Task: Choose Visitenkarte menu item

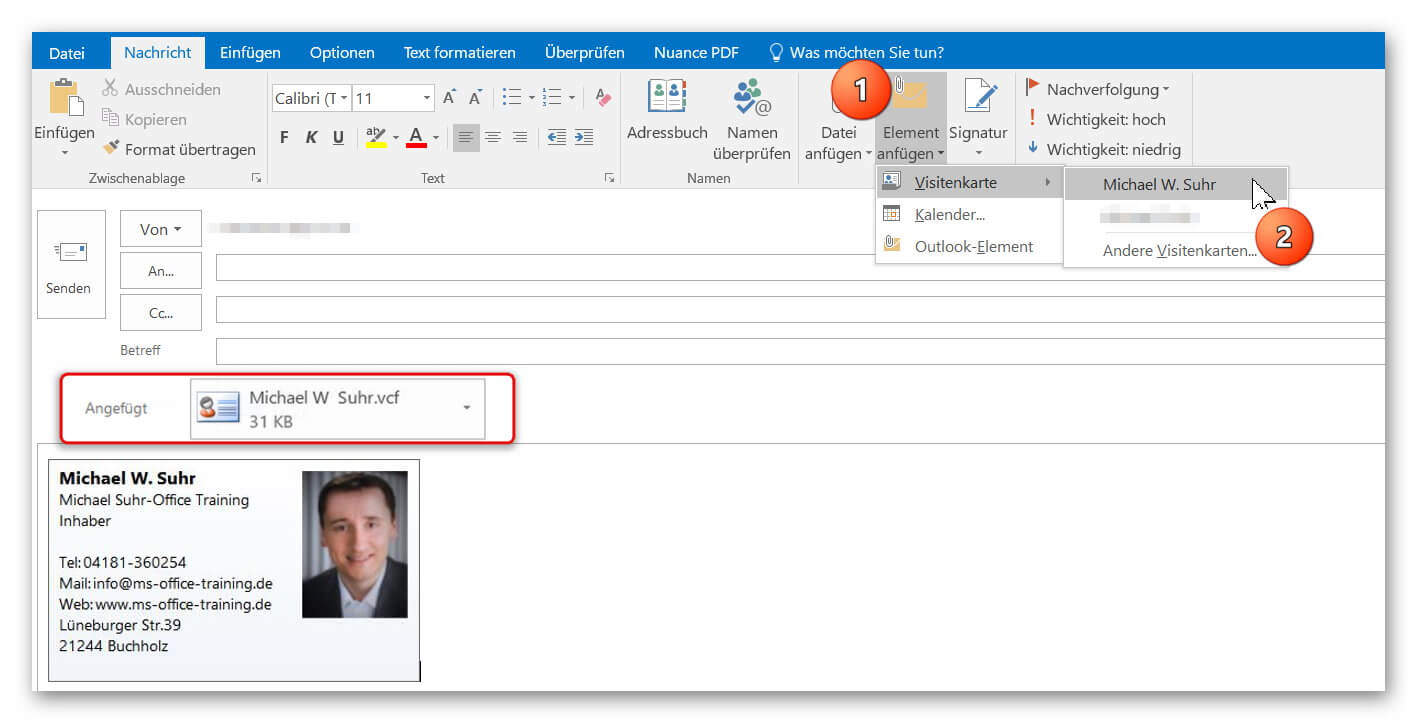Action: click(x=968, y=182)
